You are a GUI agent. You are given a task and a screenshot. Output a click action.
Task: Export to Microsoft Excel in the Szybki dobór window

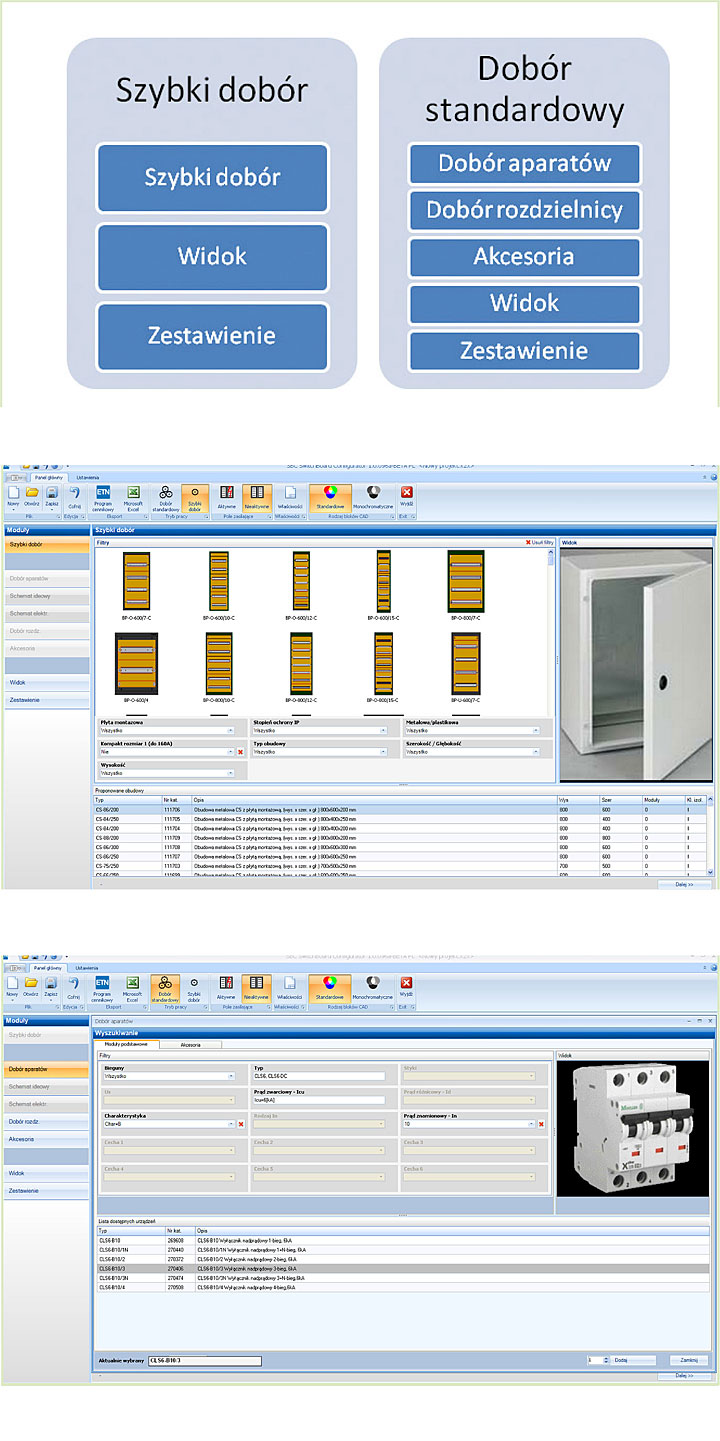(132, 499)
